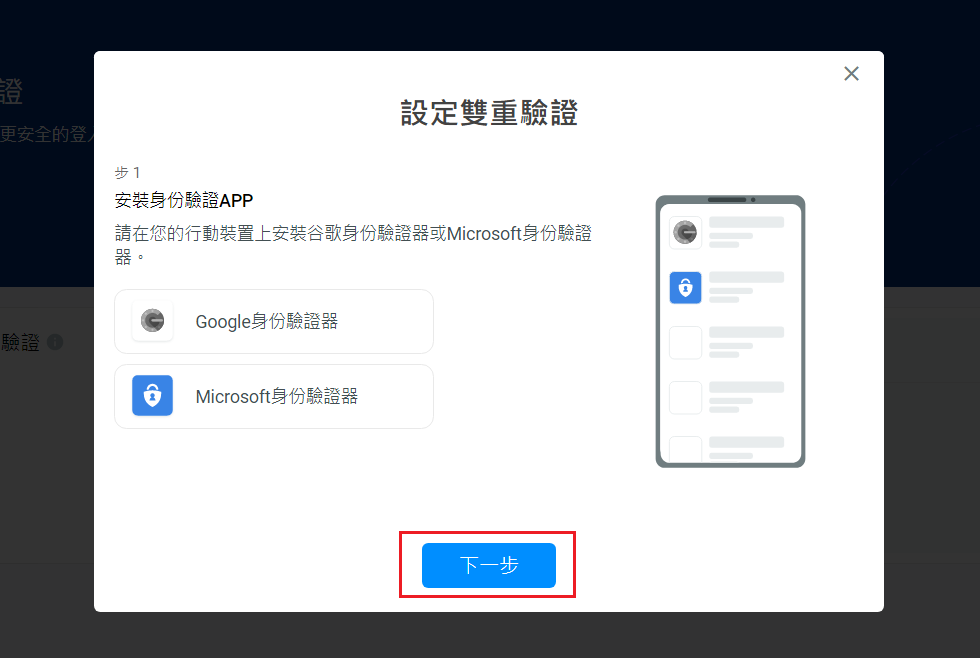Click the 步 1 step label
This screenshot has width=980, height=658.
[x=128, y=172]
